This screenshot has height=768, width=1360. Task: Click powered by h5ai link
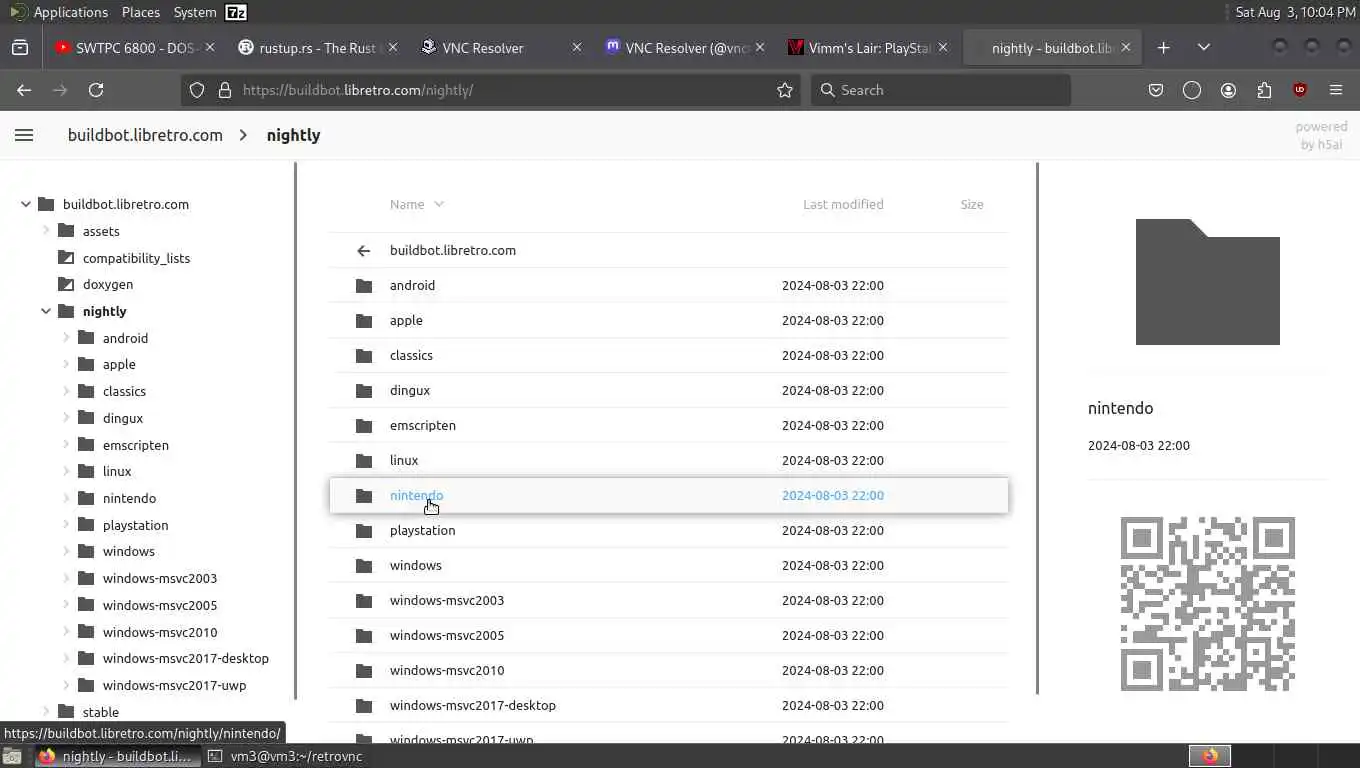click(1321, 136)
